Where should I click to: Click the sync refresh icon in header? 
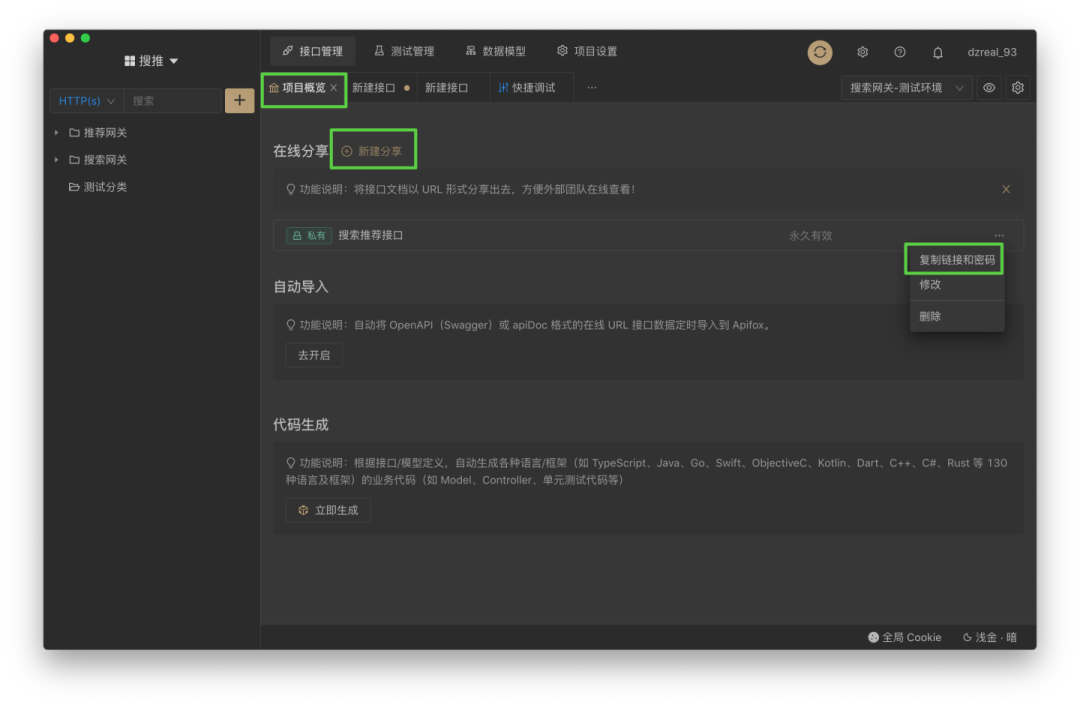820,52
